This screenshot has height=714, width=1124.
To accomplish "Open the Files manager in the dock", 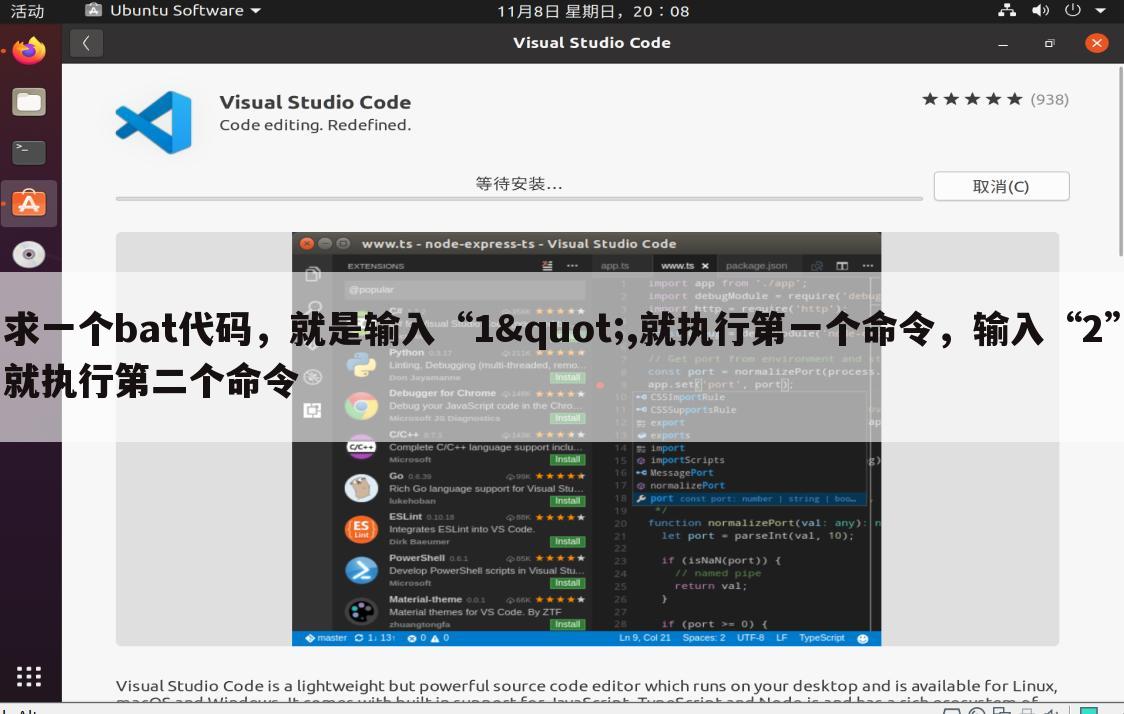I will 29,103.
